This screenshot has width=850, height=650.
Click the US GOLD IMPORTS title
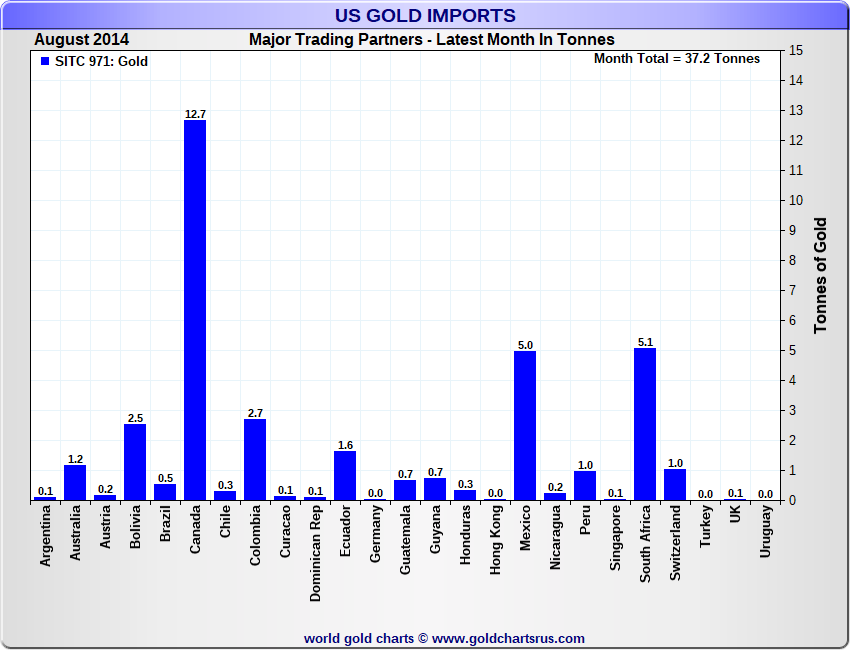coord(425,15)
